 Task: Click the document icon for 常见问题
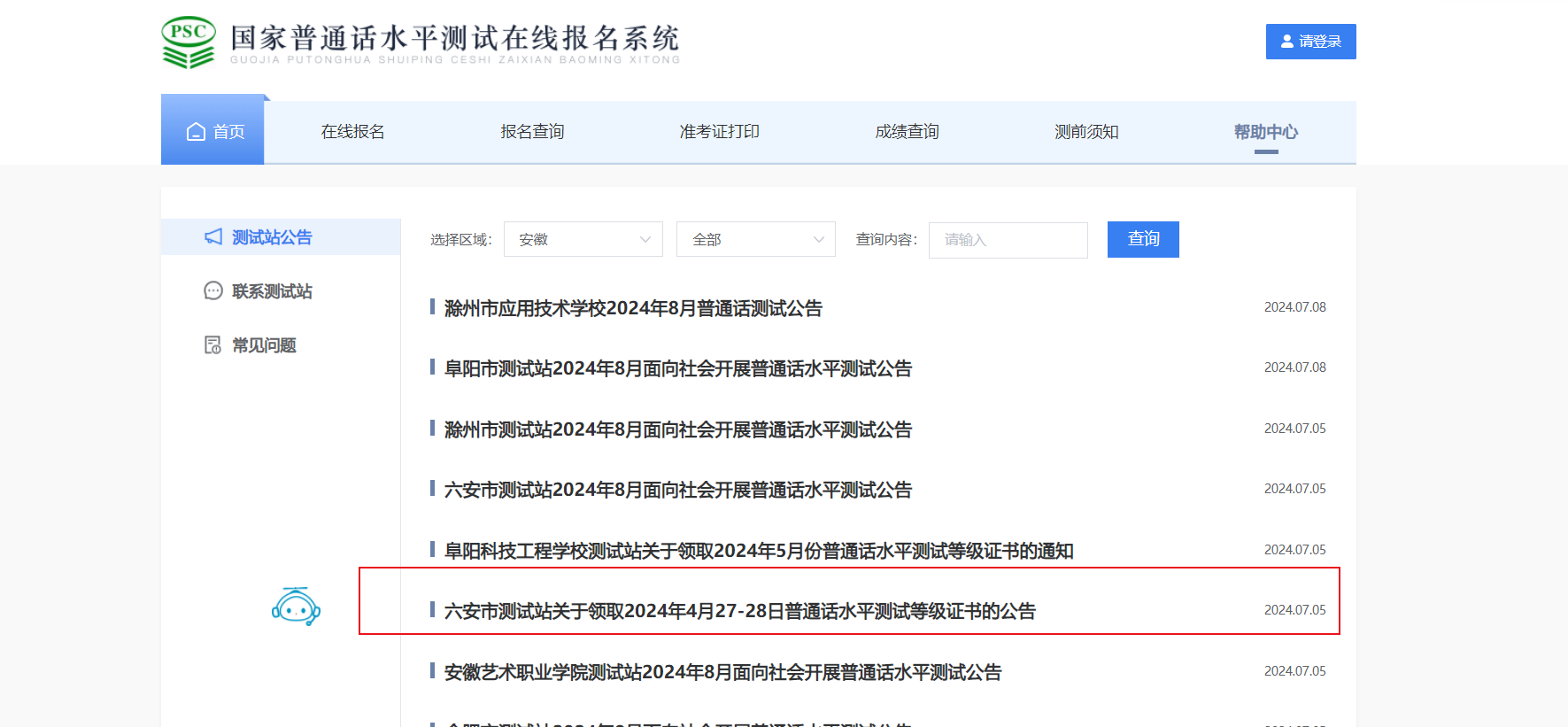[213, 344]
